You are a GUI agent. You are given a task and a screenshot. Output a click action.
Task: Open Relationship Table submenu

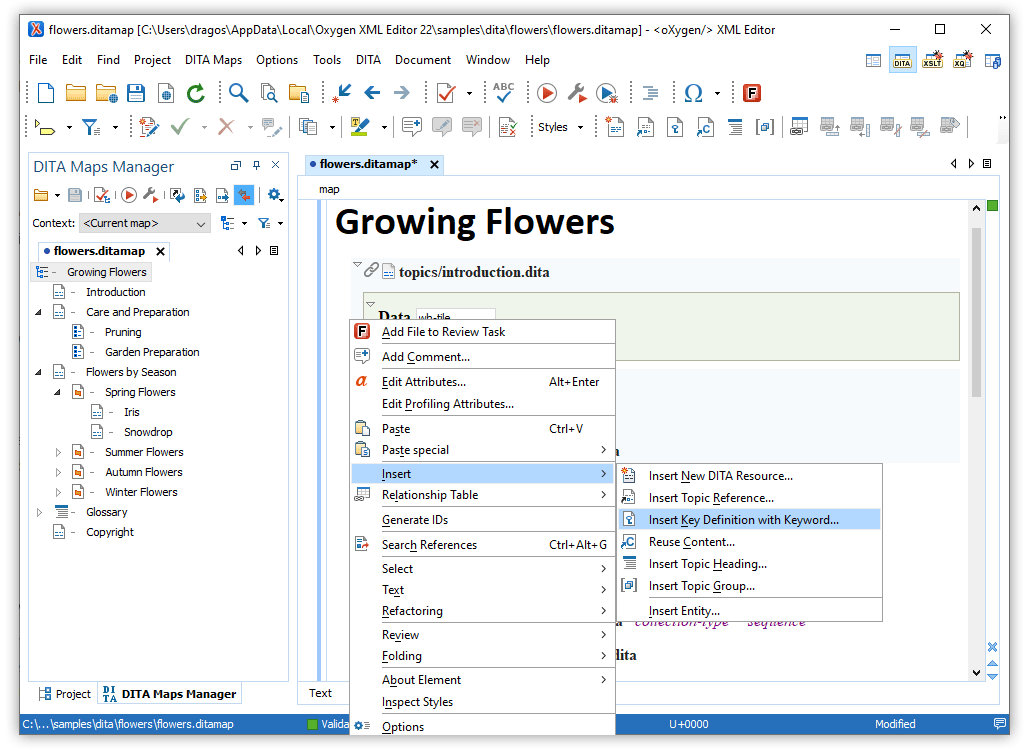point(483,495)
